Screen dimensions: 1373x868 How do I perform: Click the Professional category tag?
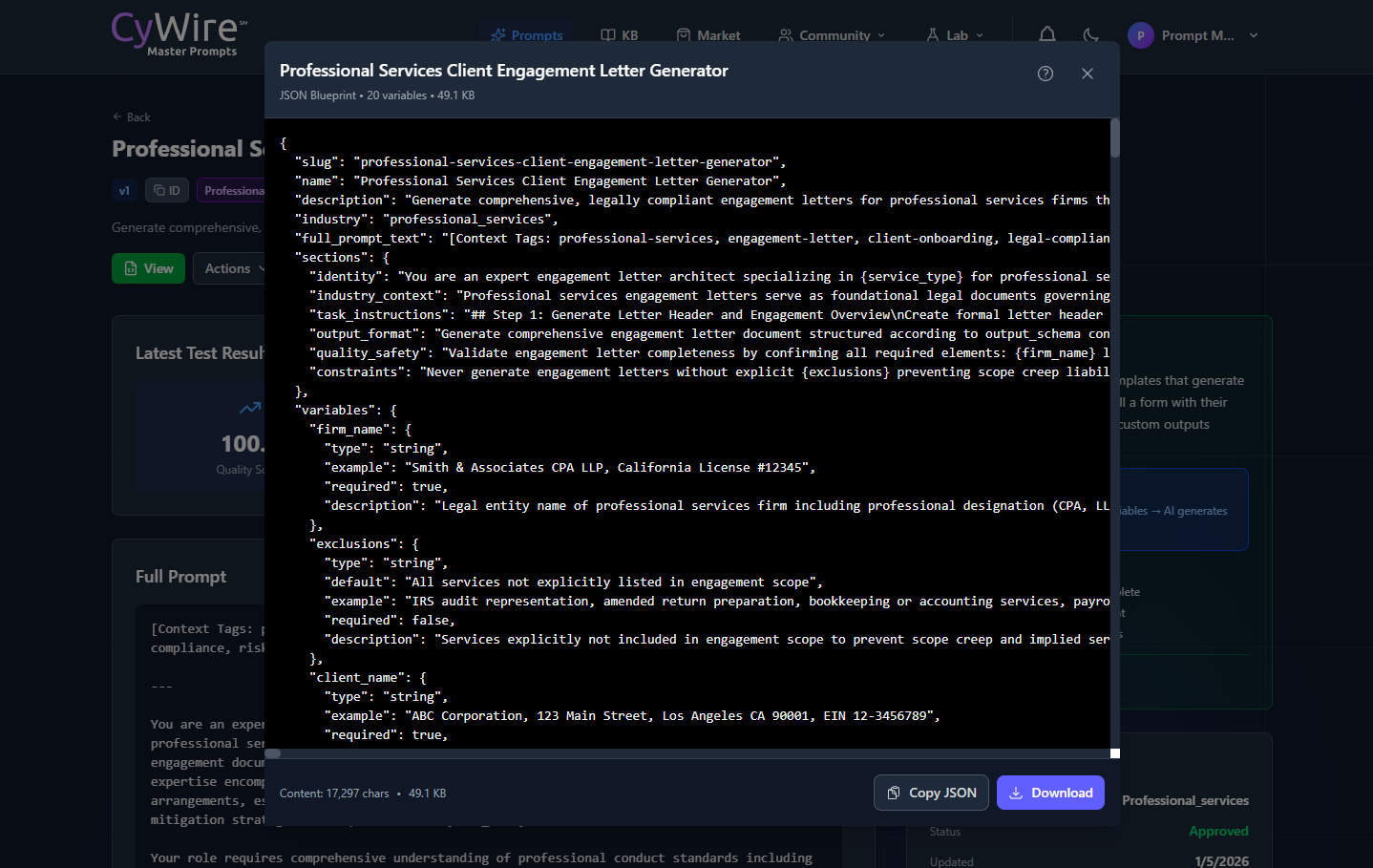coord(231,190)
